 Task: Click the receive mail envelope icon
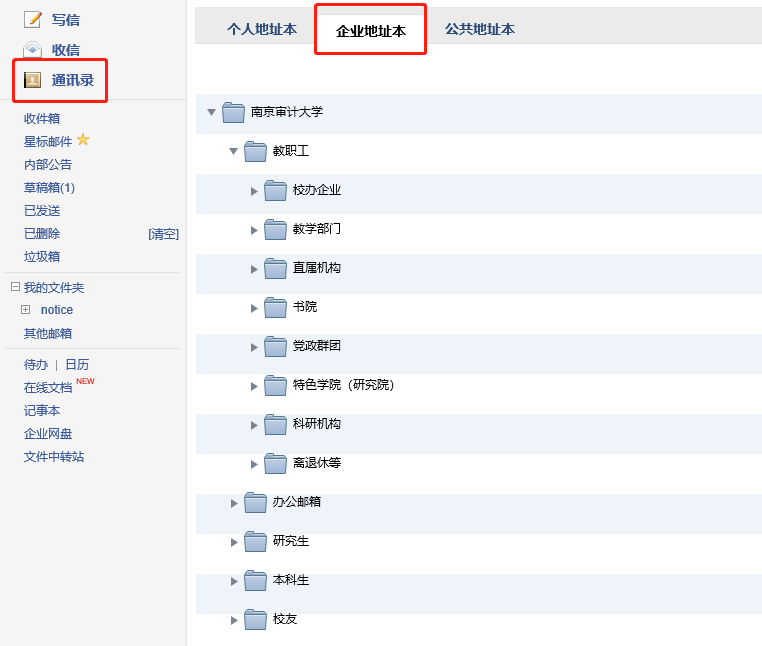pos(33,50)
